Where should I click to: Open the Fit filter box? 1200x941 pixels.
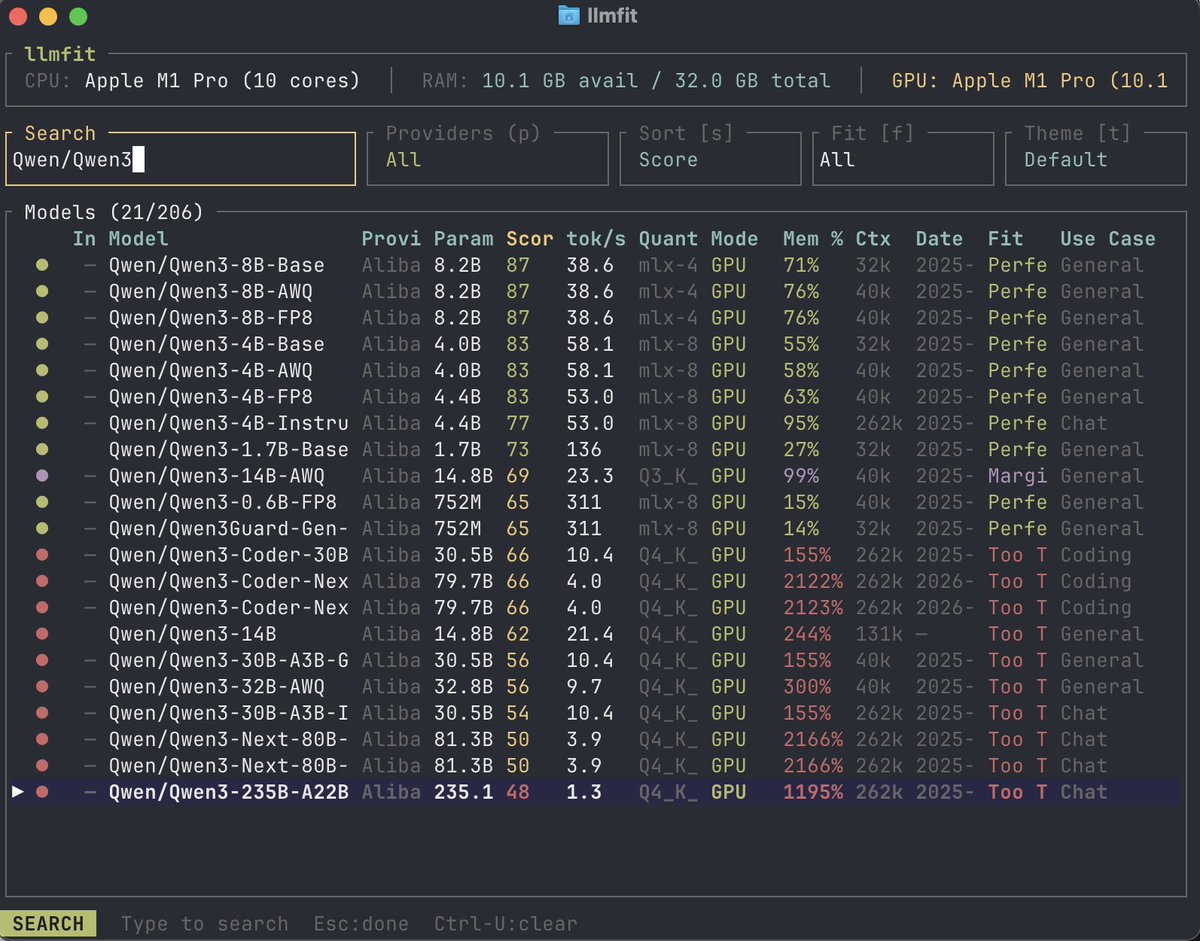click(x=903, y=159)
